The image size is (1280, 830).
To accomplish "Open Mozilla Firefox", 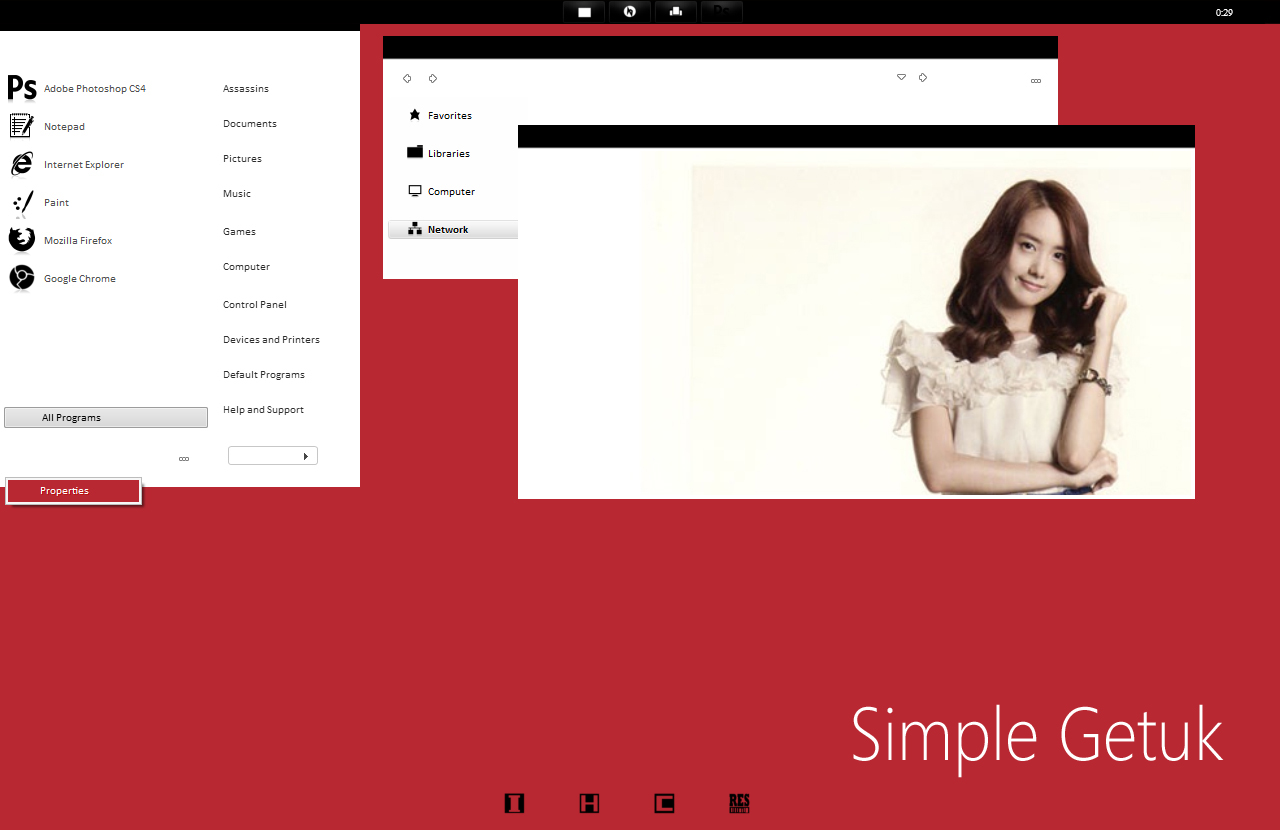I will (77, 240).
